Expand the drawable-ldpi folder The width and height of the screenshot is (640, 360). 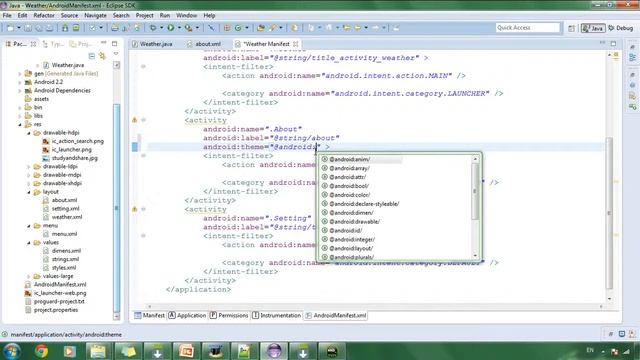click(x=29, y=167)
